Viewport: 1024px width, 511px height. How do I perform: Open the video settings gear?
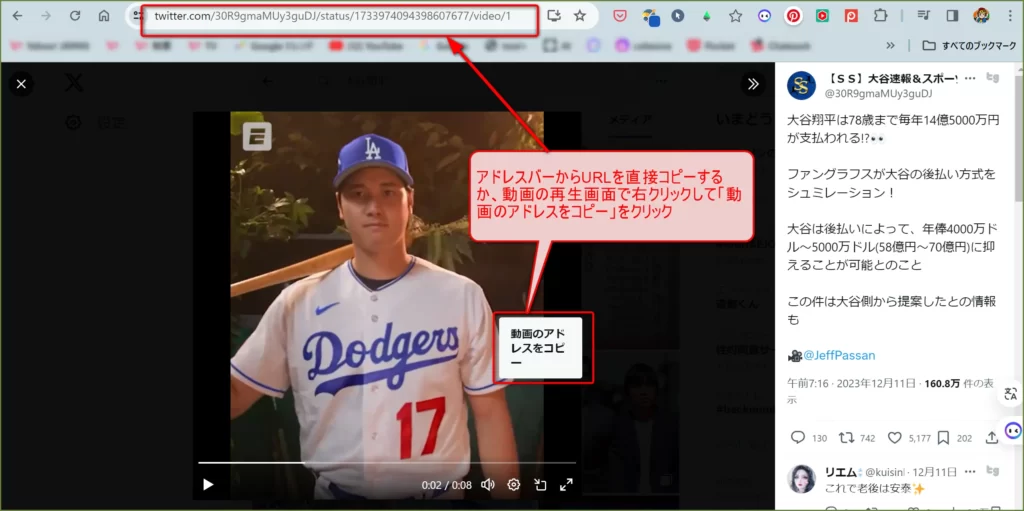pos(513,484)
